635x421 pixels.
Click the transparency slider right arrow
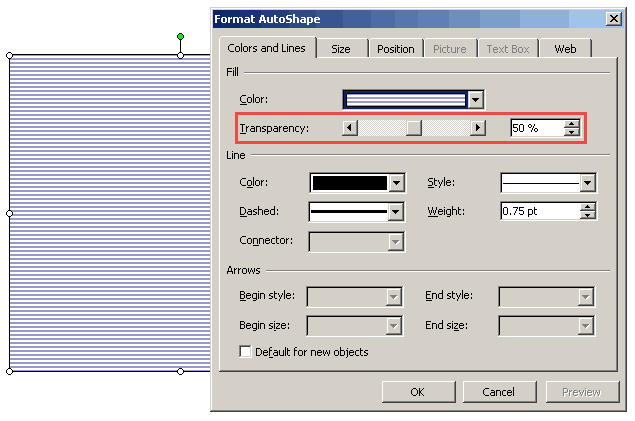pyautogui.click(x=478, y=128)
